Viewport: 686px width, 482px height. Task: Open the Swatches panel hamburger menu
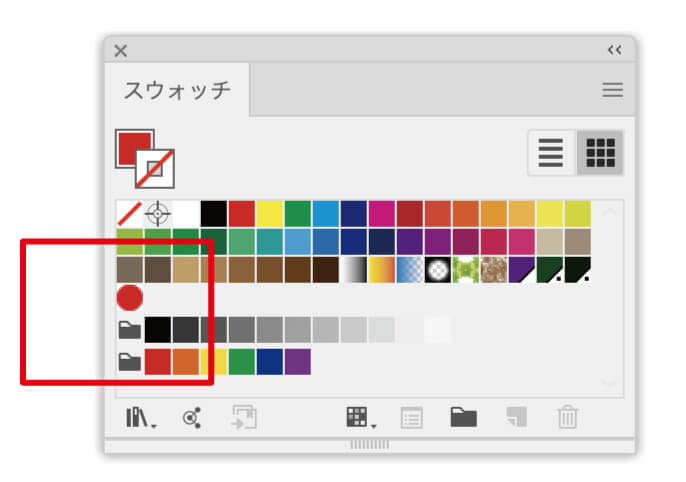click(x=612, y=90)
